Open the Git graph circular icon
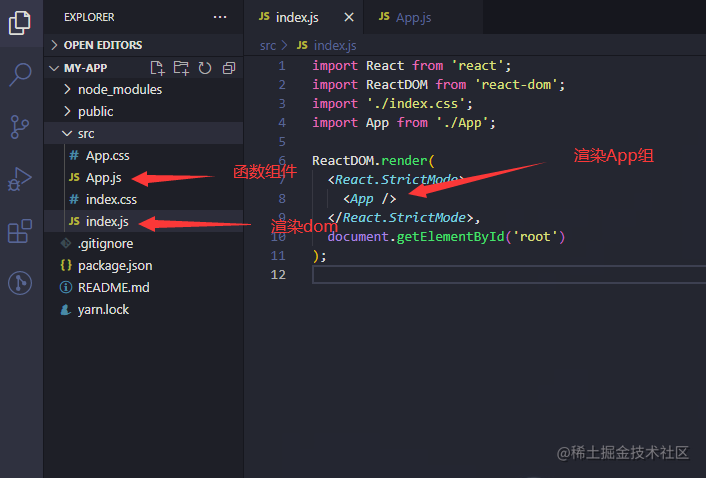 [x=20, y=283]
